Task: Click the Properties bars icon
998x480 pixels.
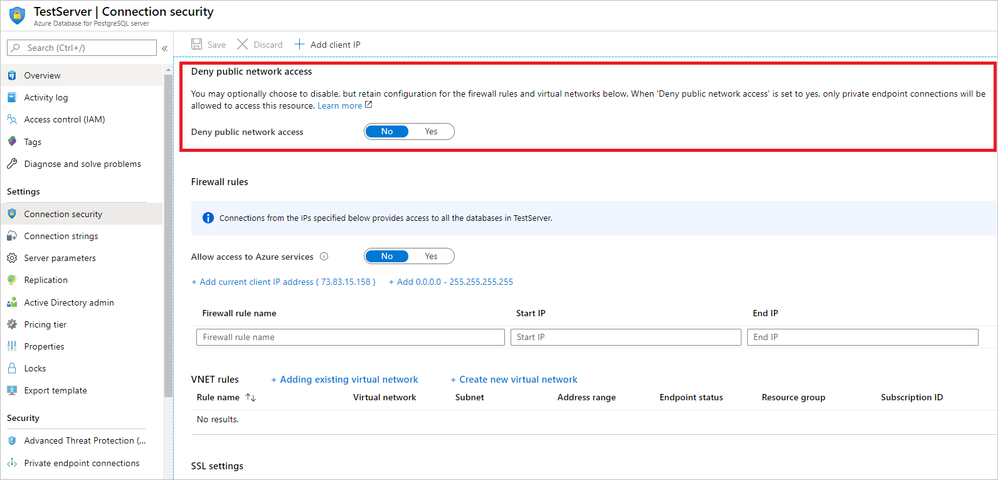Action: pyautogui.click(x=11, y=346)
